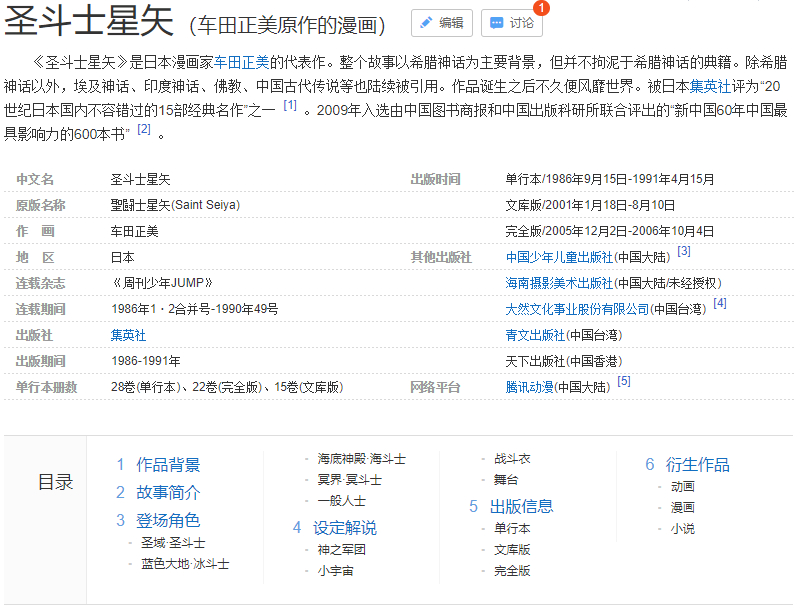The width and height of the screenshot is (805, 615).
Task: Jump to 单行本 subsection under 出版信息
Action: point(512,528)
